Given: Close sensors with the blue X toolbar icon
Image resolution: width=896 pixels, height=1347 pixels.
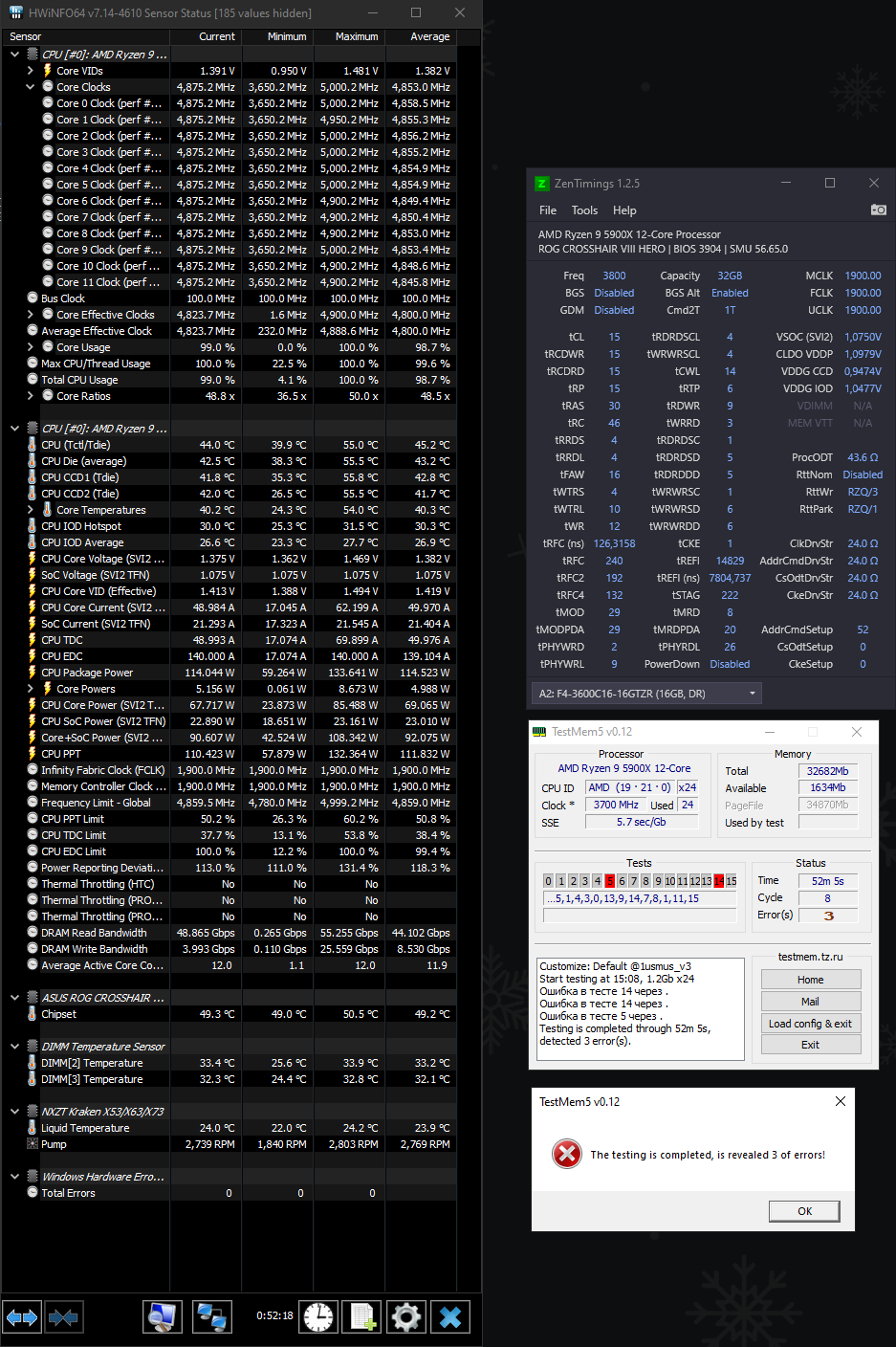Looking at the screenshot, I should pyautogui.click(x=450, y=1317).
